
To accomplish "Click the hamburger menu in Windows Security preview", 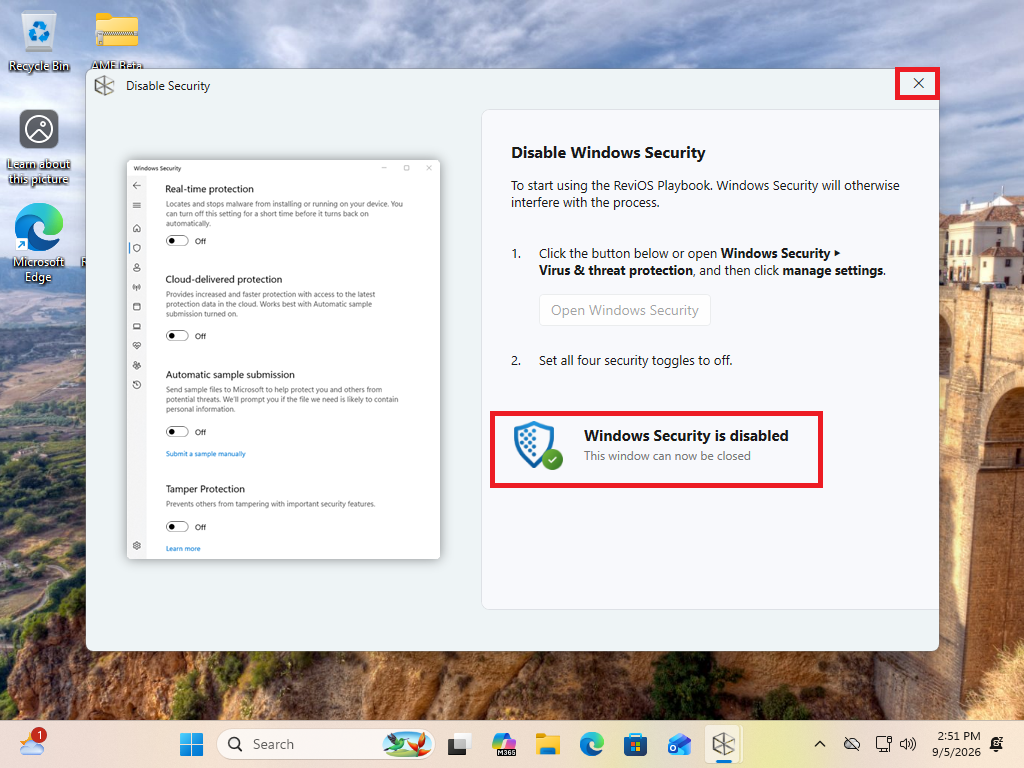I will [x=136, y=206].
